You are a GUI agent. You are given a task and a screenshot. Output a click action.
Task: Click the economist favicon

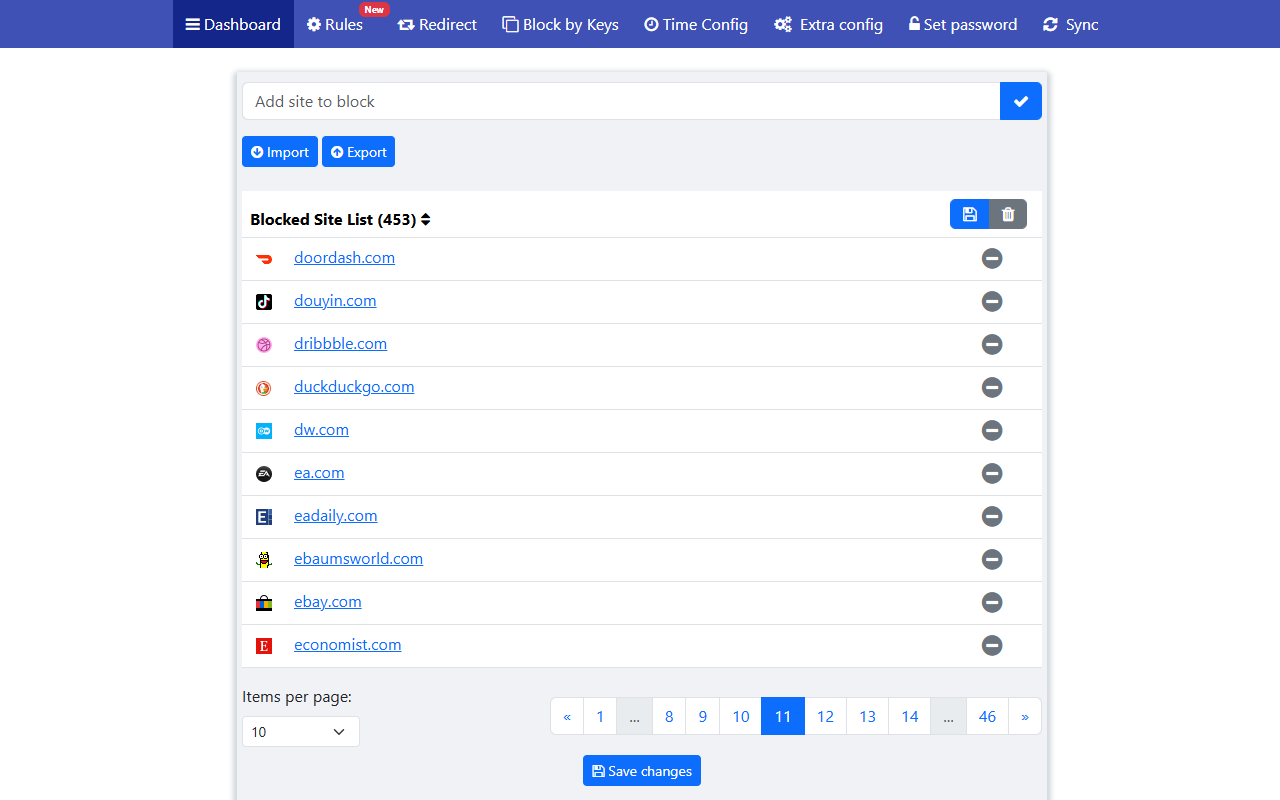264,646
